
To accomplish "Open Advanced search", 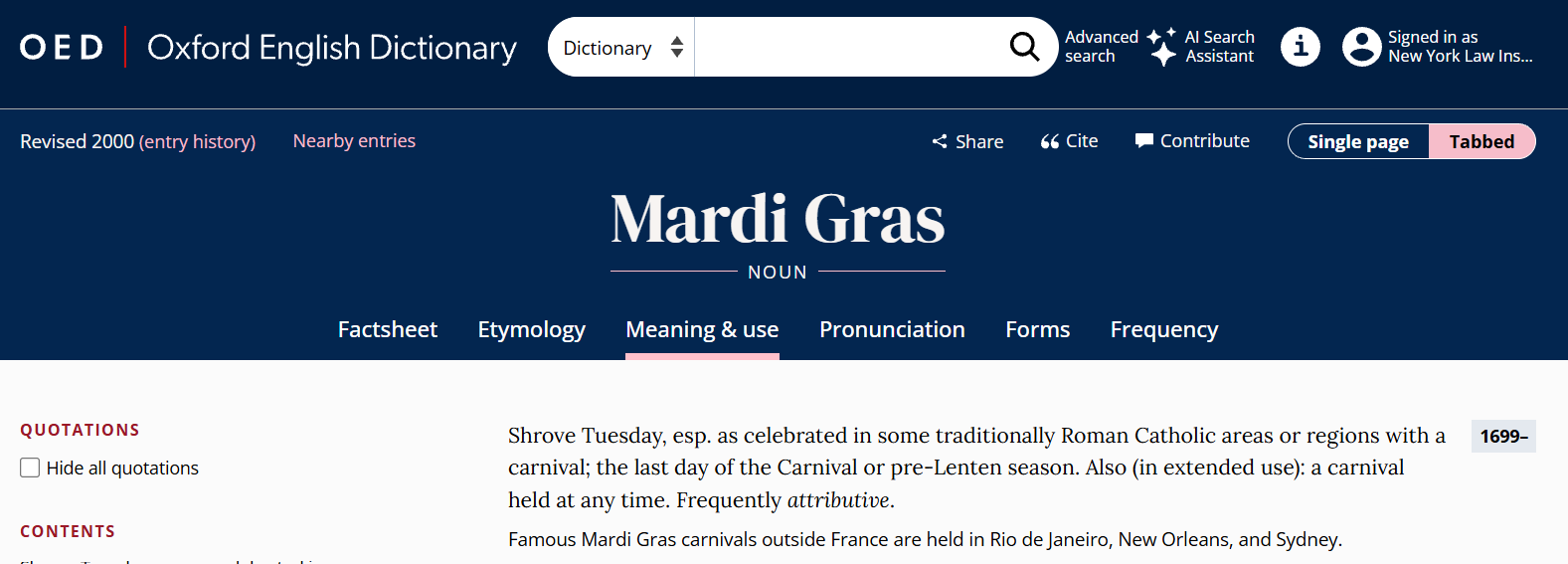I will click(x=1101, y=47).
